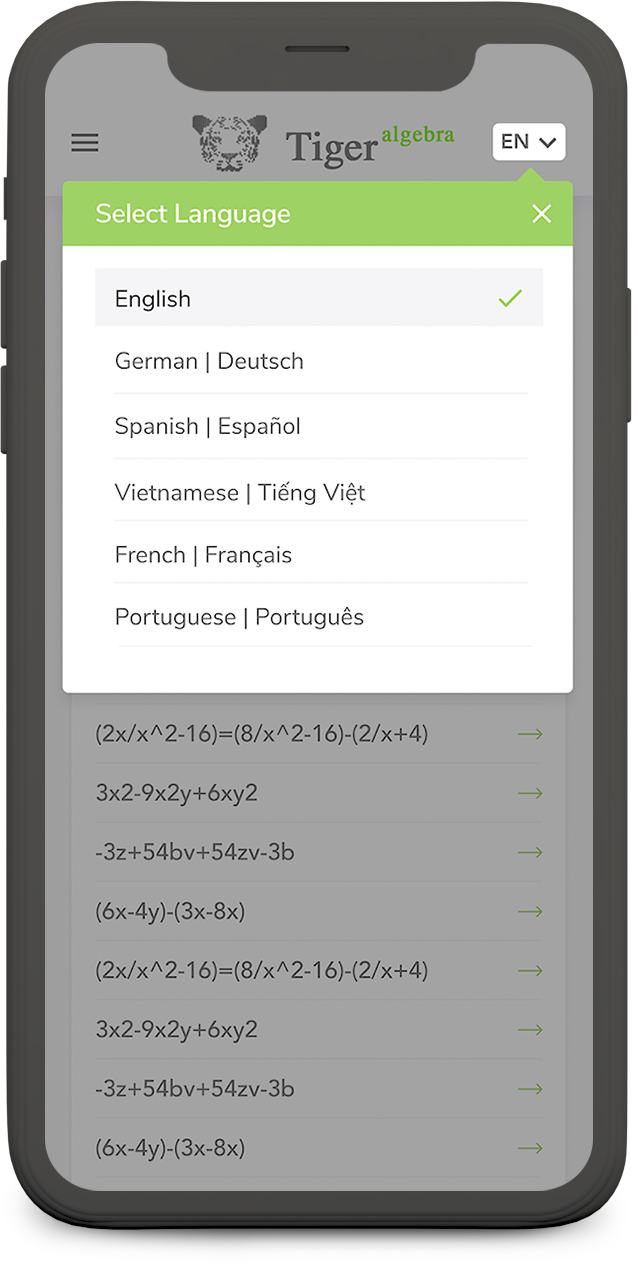Choose Portuguese | Português option

pos(239,617)
